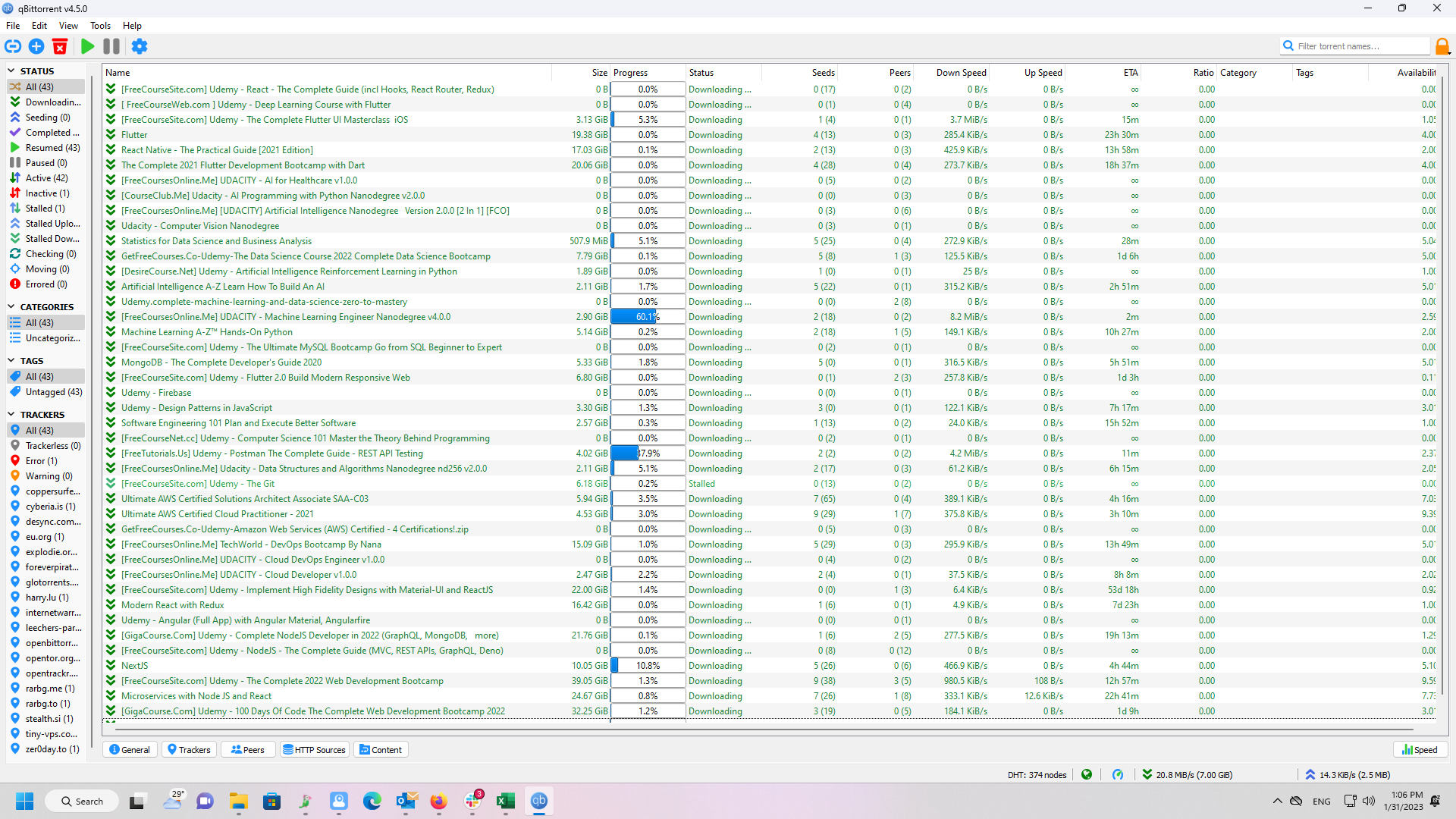1456x819 pixels.
Task: Open the Chat taskbar icon
Action: 206,801
